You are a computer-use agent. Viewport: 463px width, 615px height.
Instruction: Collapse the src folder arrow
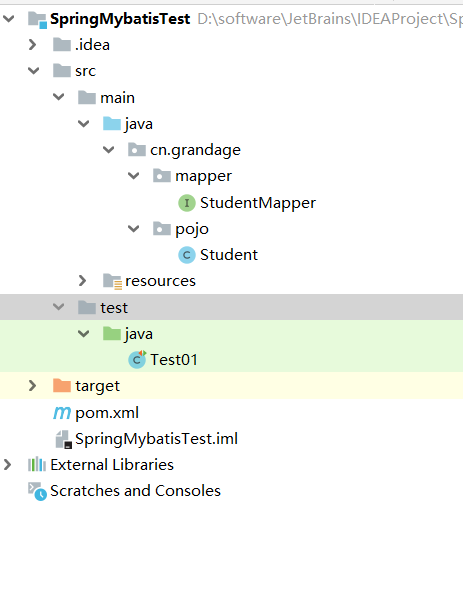[33, 71]
